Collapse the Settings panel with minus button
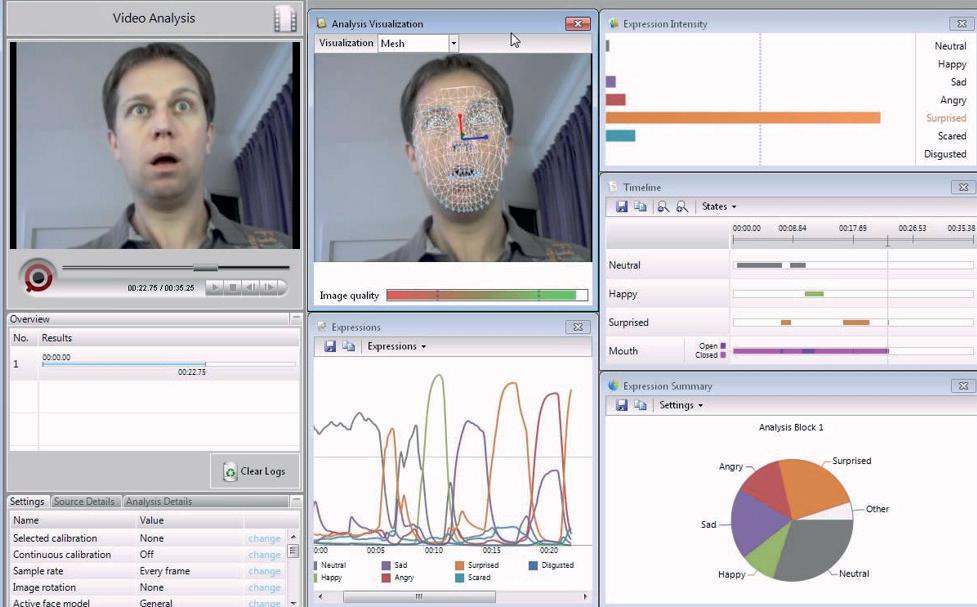This screenshot has width=977, height=607. tap(295, 500)
